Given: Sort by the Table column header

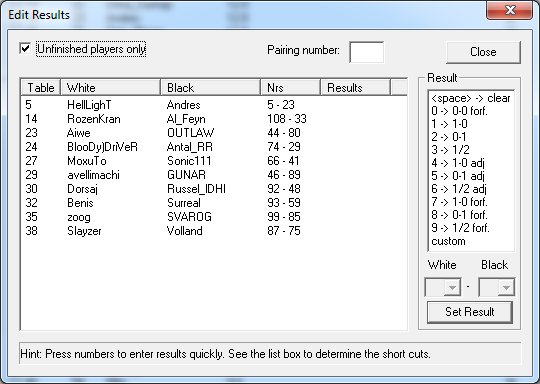Looking at the screenshot, I should coord(41,87).
